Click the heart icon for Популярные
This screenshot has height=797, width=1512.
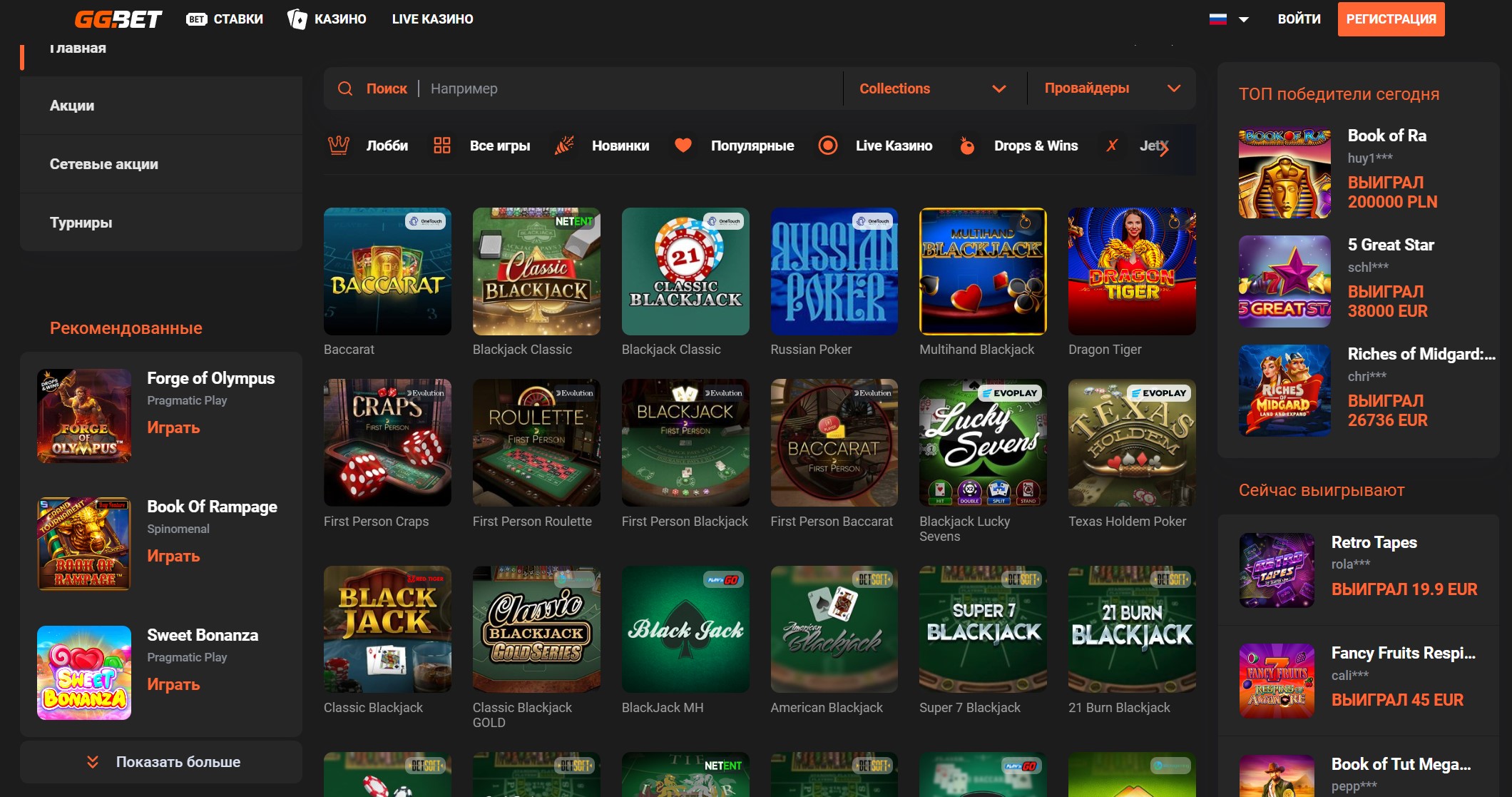tap(683, 146)
